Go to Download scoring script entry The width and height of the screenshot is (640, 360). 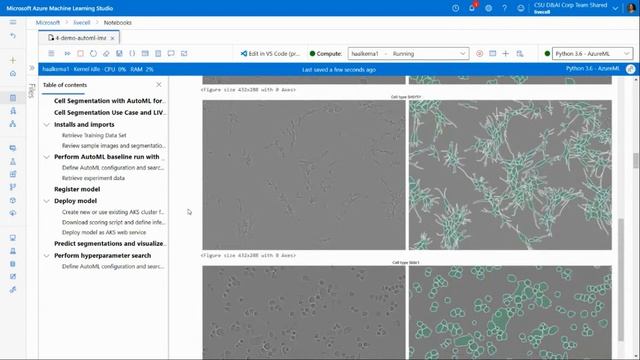click(113, 222)
